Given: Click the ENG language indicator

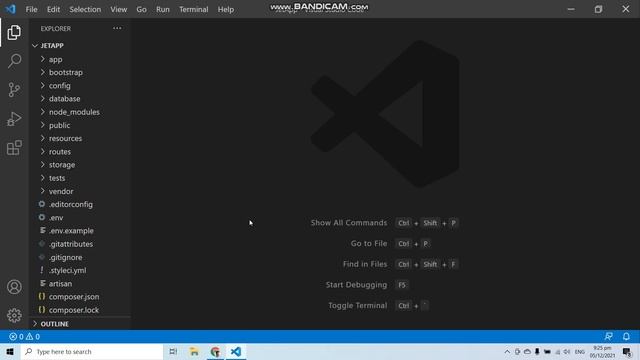Looking at the screenshot, I should 580,352.
